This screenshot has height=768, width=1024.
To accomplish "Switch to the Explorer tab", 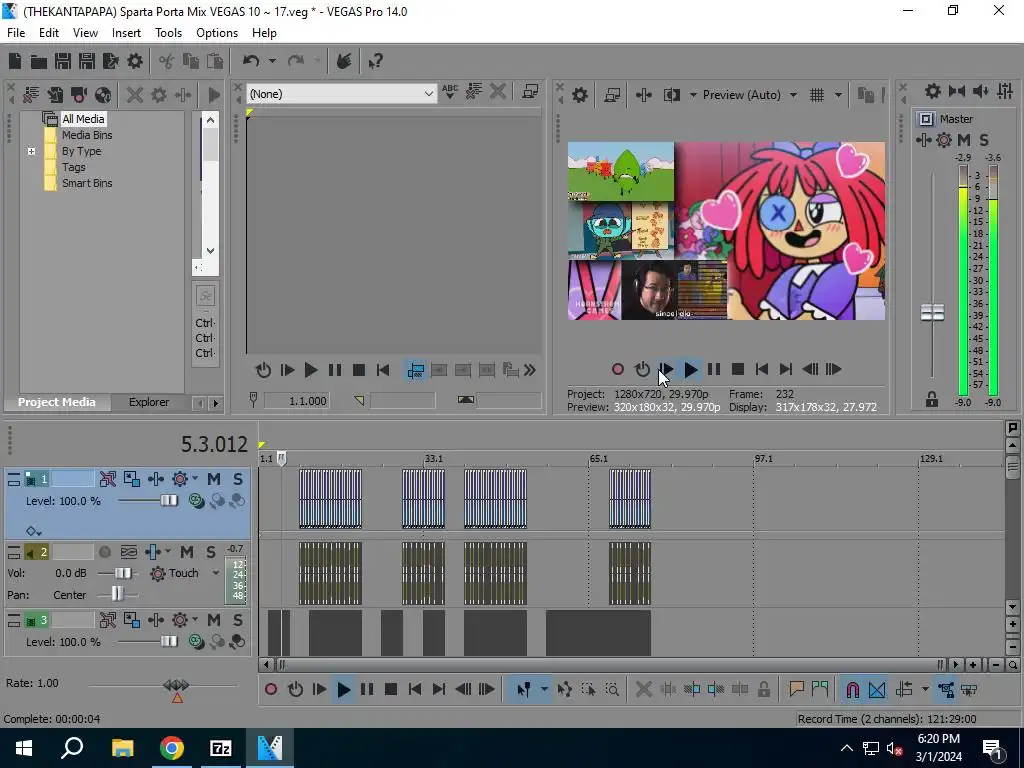I will 149,402.
